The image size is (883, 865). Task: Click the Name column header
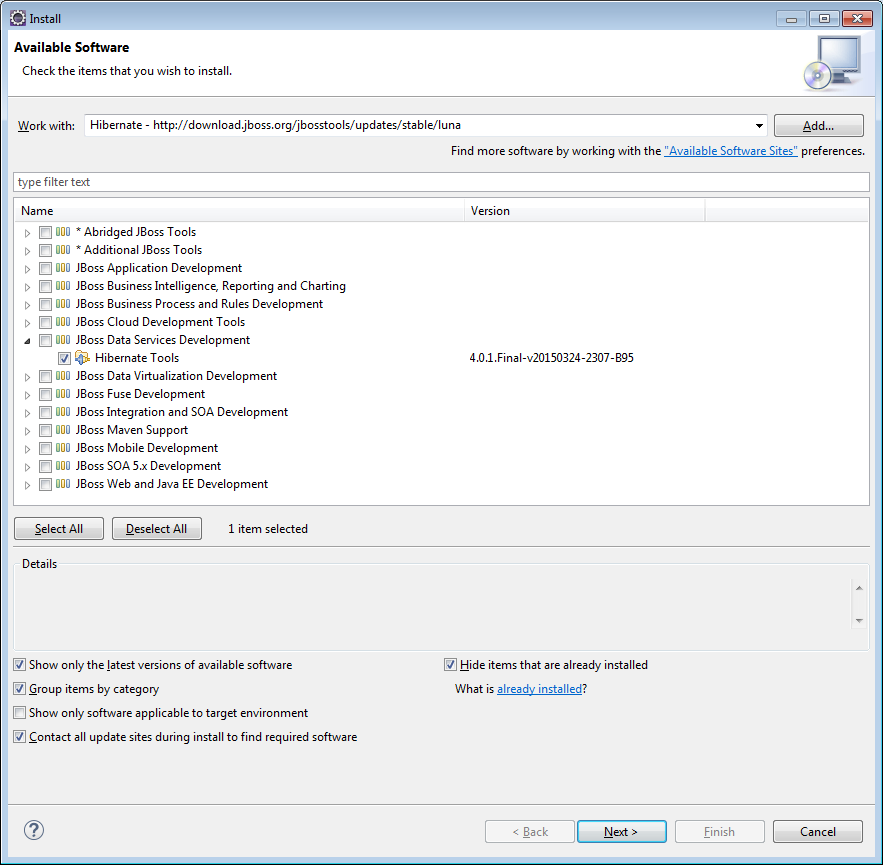(239, 211)
